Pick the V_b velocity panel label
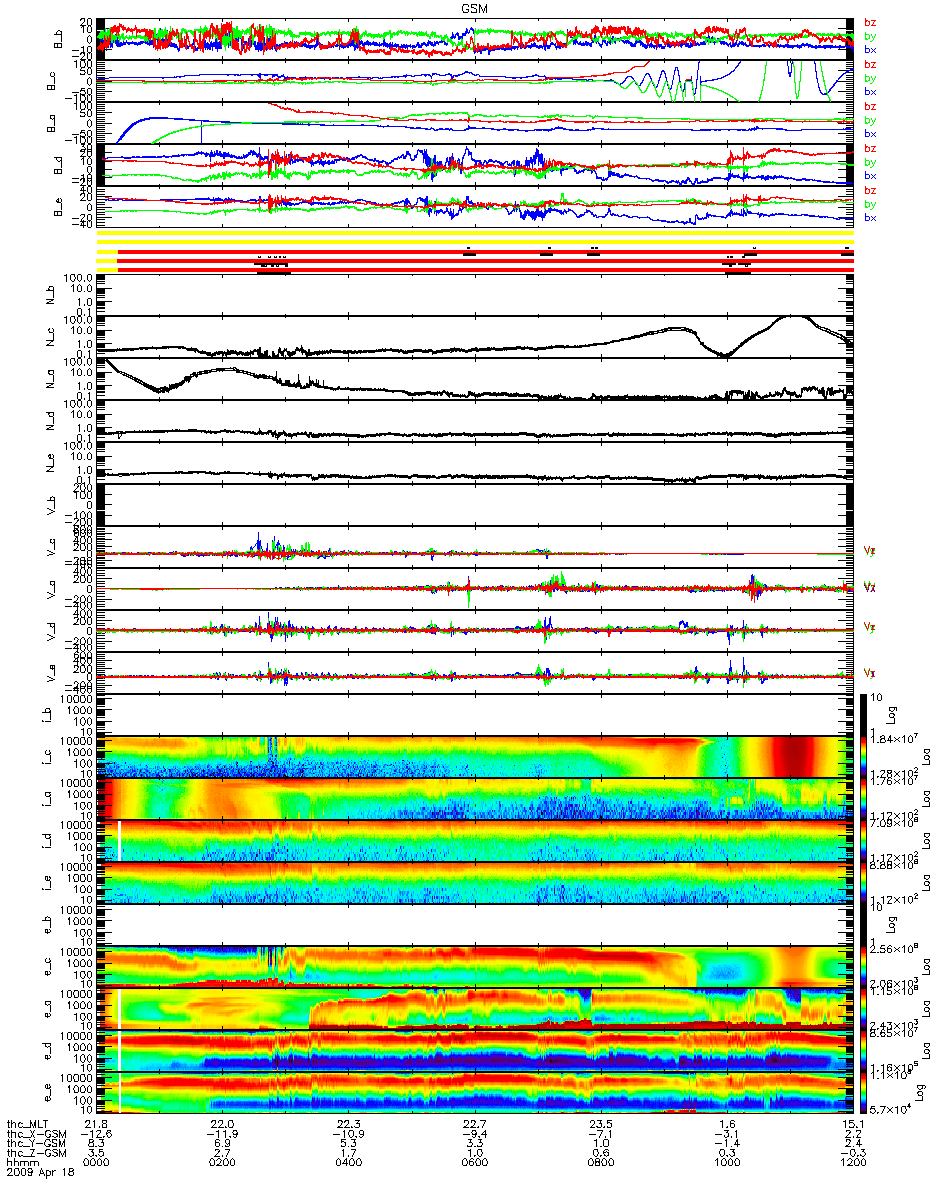The image size is (930, 1200). [x=51, y=505]
